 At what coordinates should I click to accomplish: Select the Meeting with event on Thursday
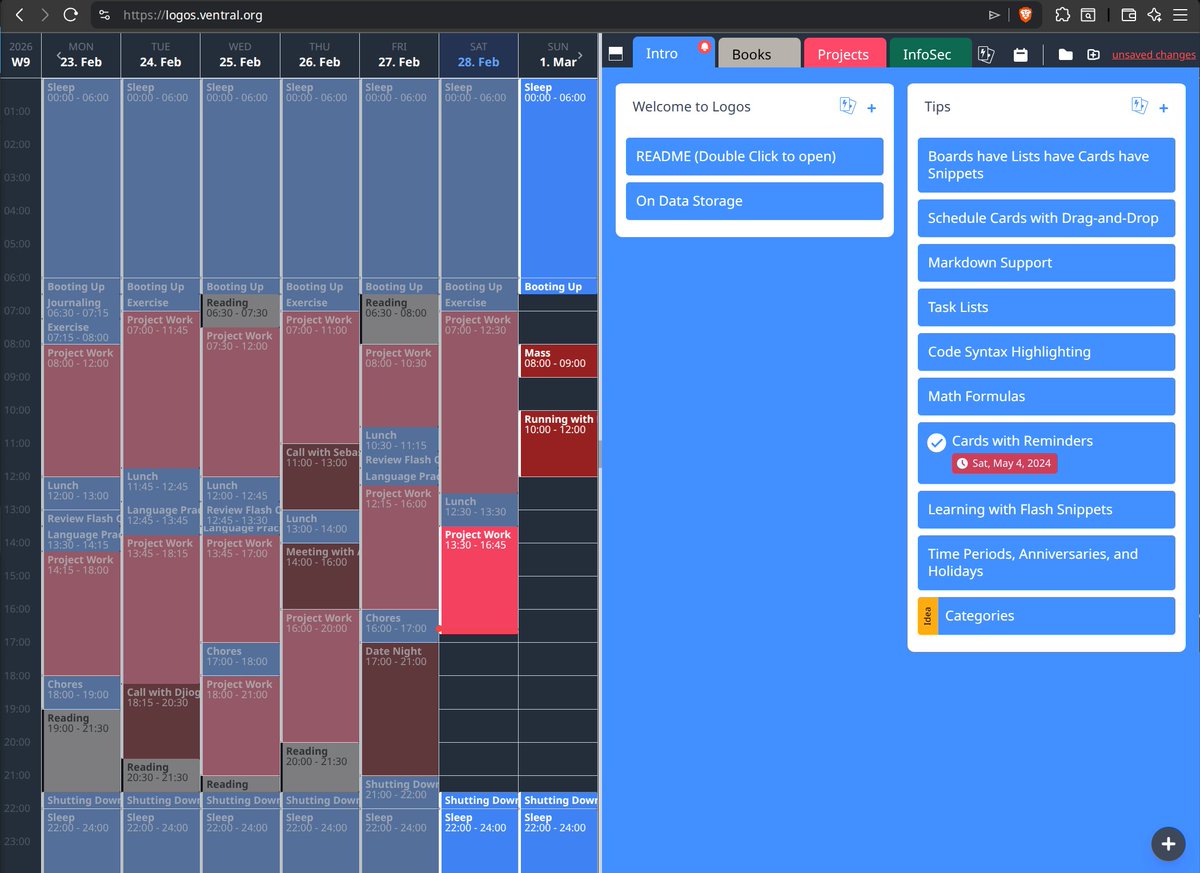[x=319, y=576]
